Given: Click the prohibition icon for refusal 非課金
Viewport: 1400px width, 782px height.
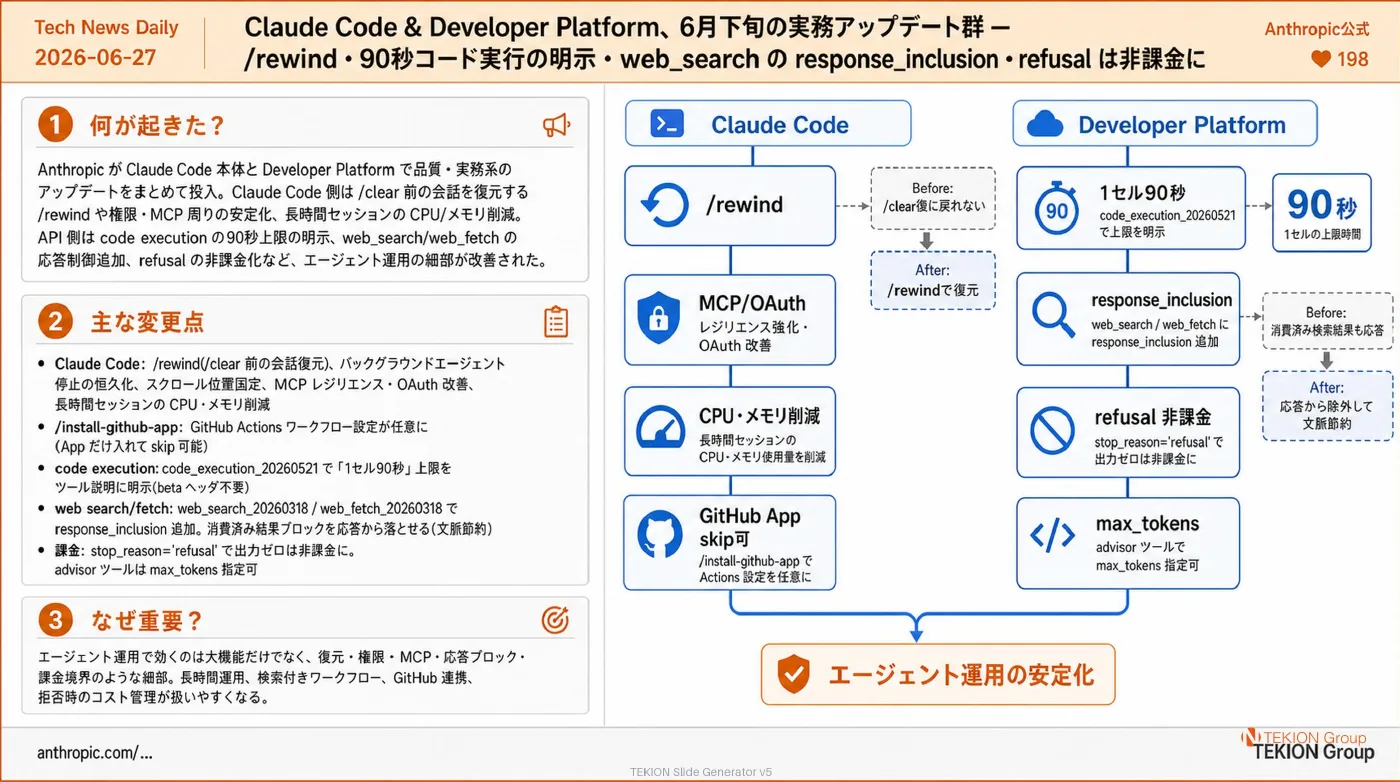Looking at the screenshot, I should [x=1052, y=429].
